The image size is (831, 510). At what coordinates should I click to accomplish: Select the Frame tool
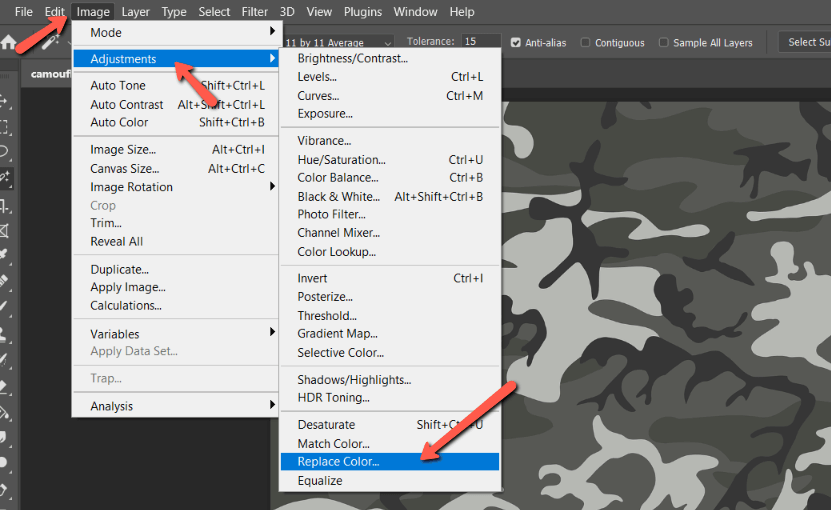coord(5,231)
